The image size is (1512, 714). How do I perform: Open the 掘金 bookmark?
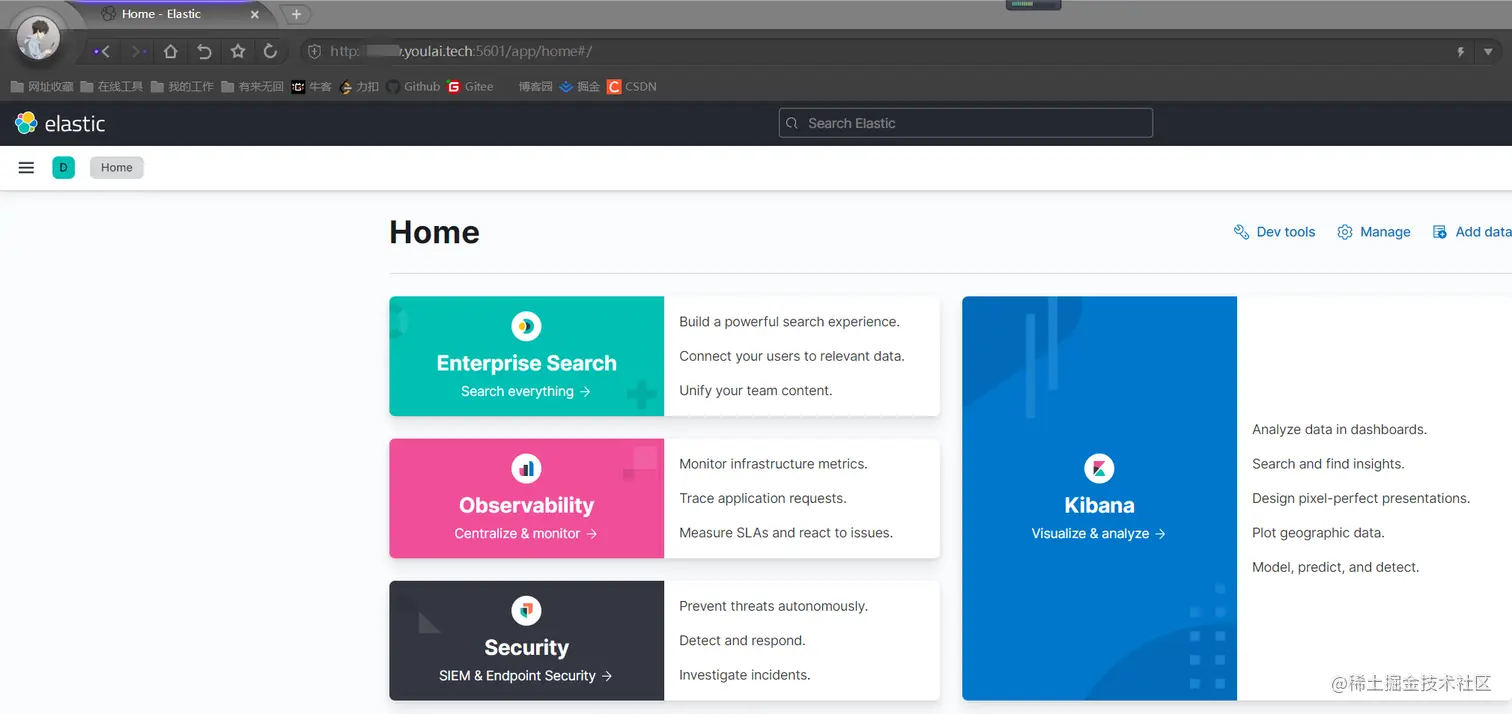point(580,87)
